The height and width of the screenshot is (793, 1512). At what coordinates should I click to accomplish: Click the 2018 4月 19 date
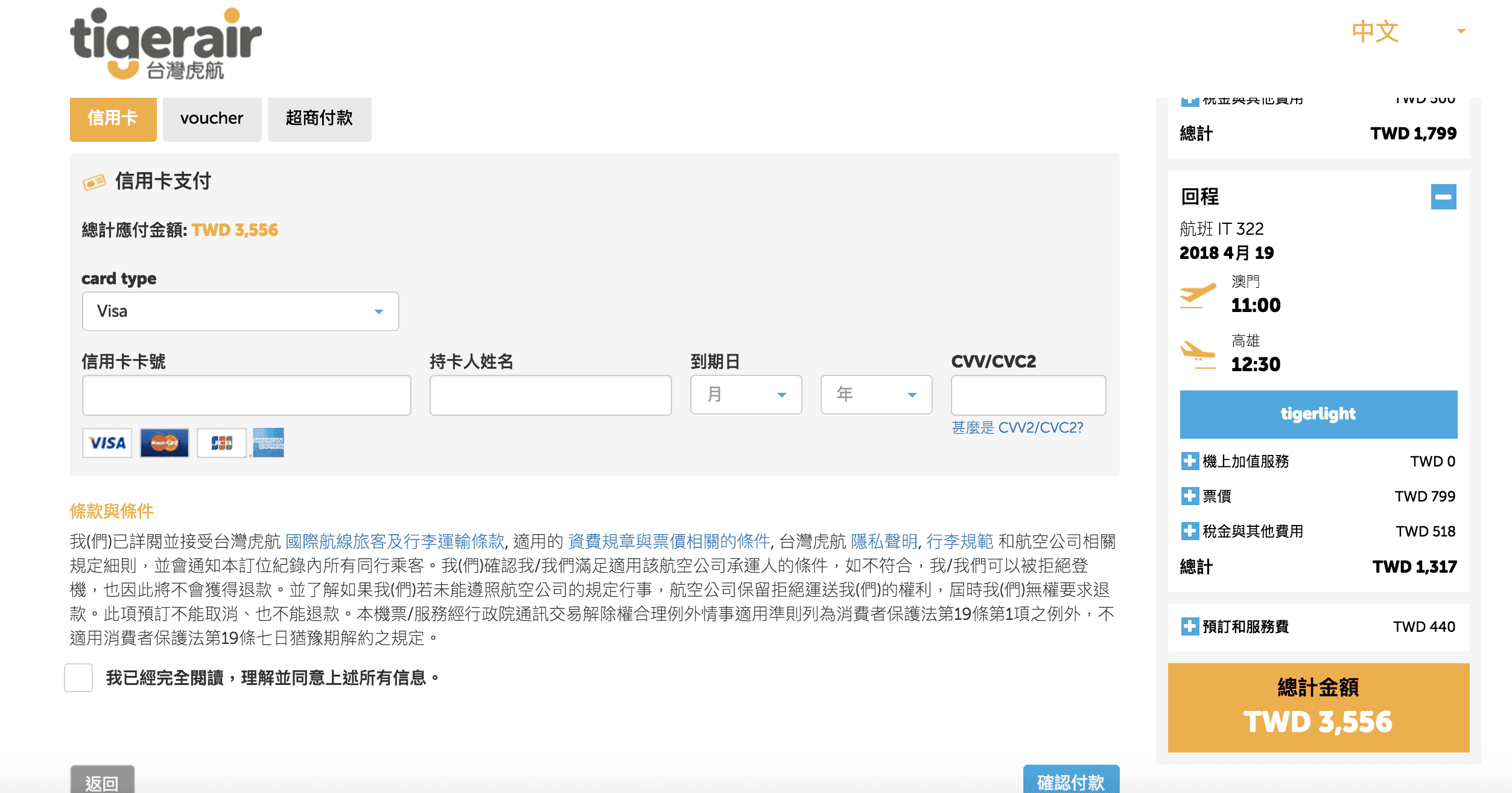click(1227, 253)
